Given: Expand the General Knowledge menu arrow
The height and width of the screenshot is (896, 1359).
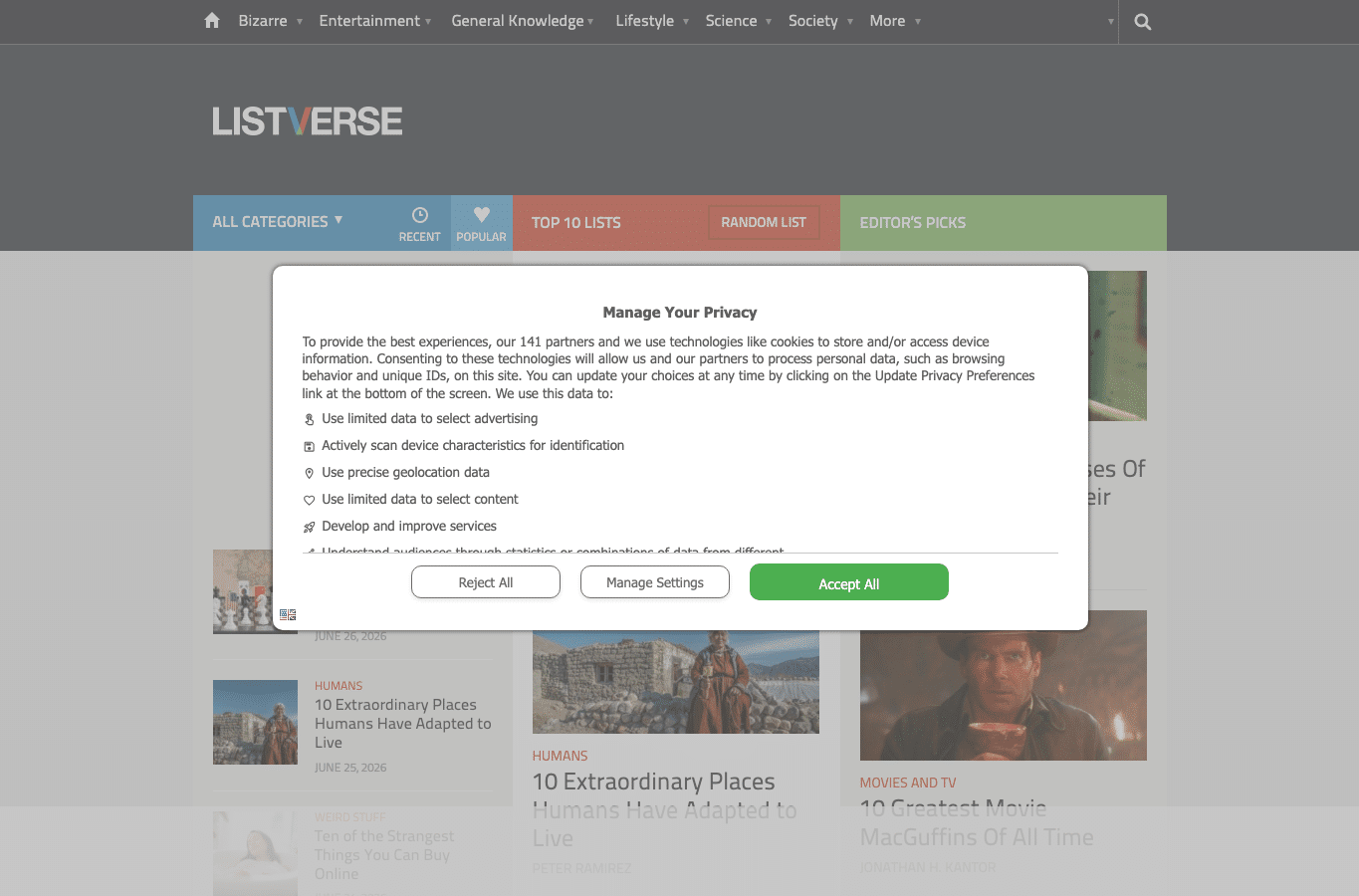Looking at the screenshot, I should coord(590,22).
